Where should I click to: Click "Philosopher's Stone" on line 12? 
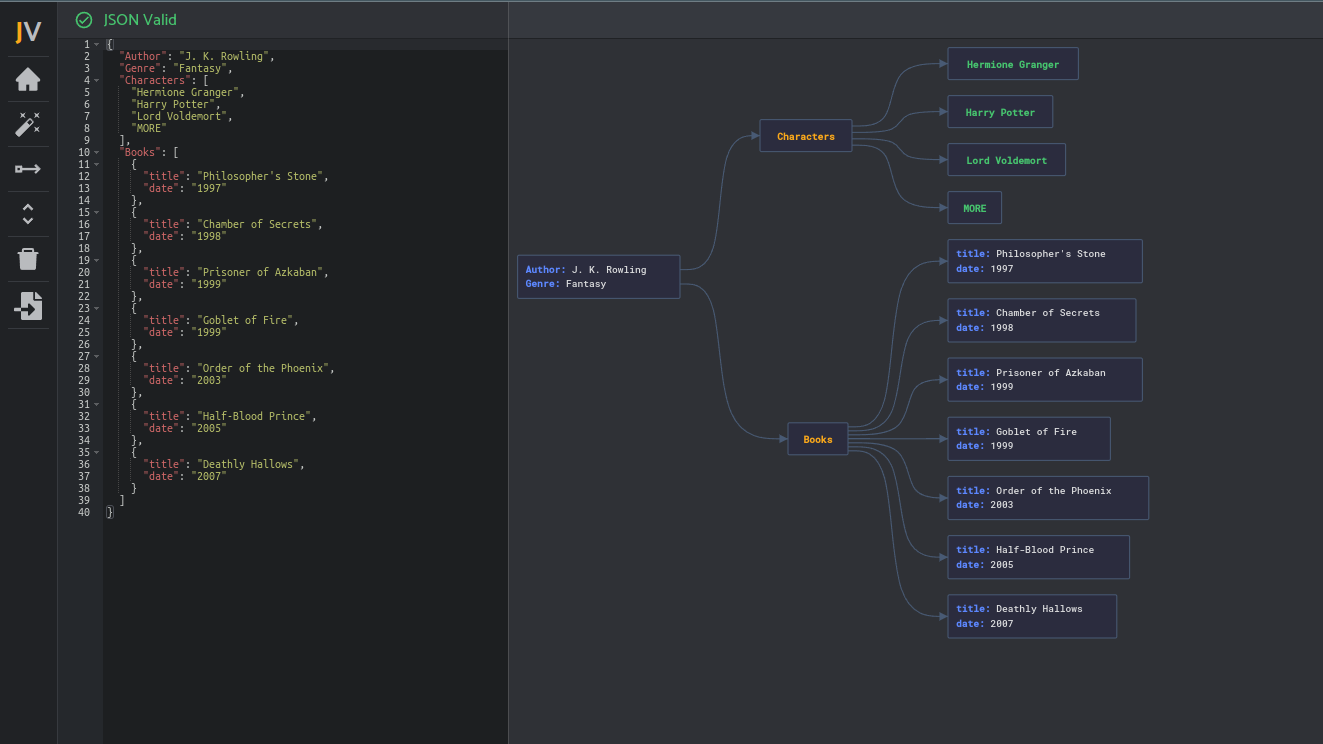tap(260, 177)
